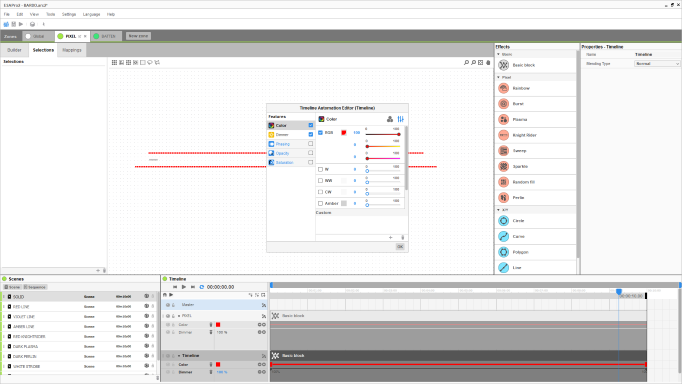Click the New zone button
Image resolution: width=682 pixels, height=384 pixels.
(138, 36)
